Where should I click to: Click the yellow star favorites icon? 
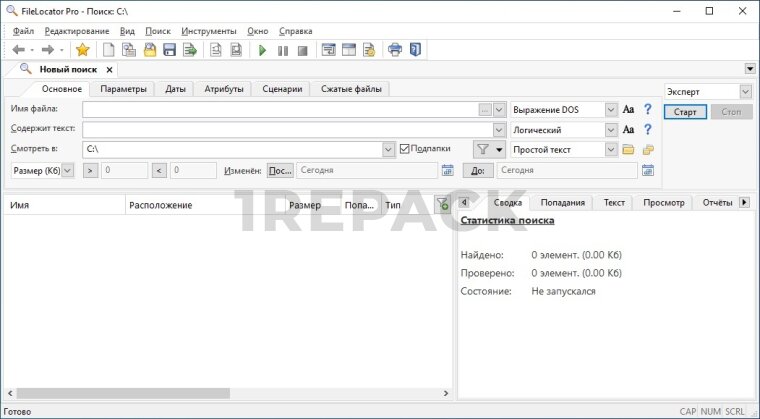[82, 49]
